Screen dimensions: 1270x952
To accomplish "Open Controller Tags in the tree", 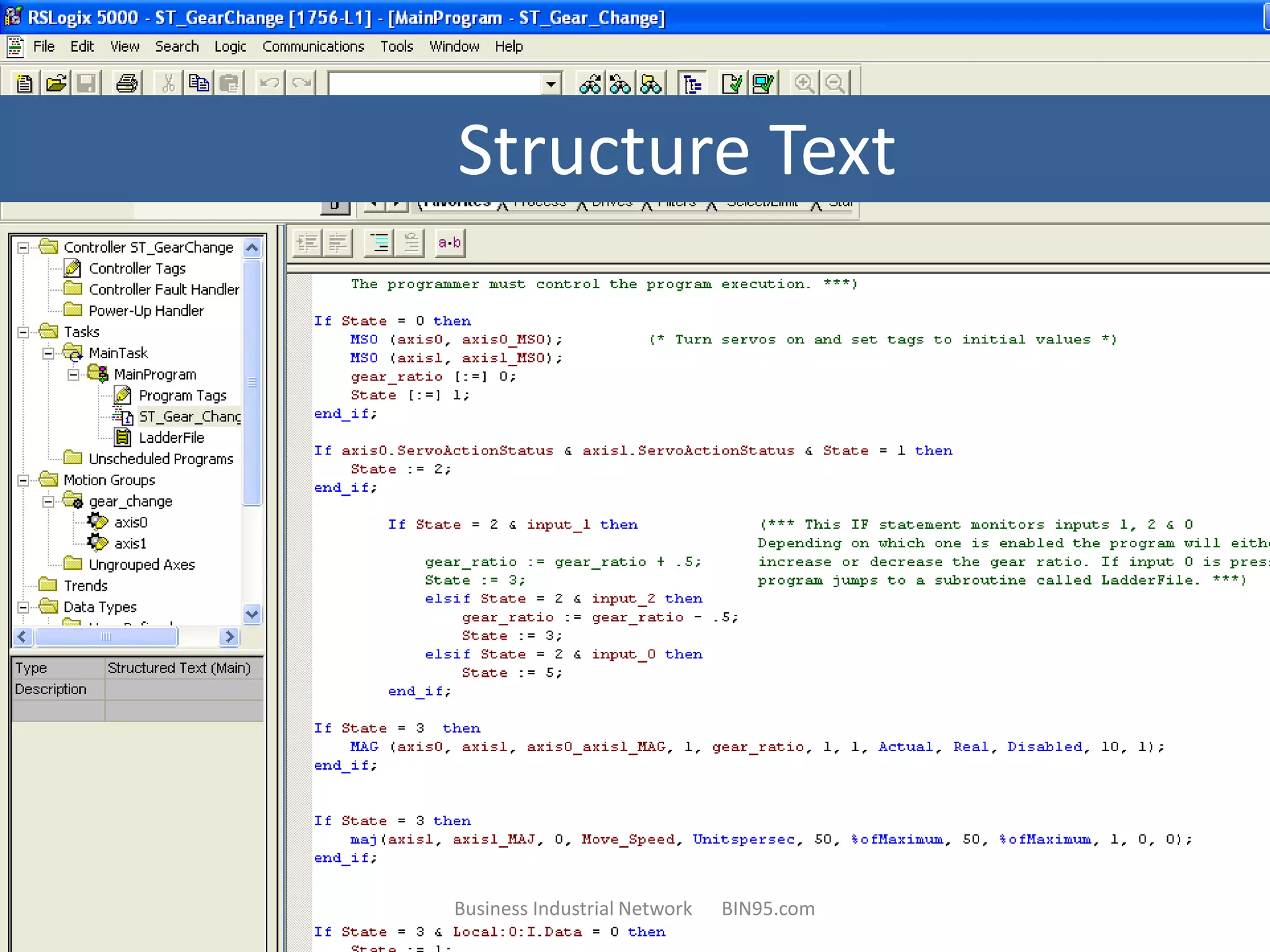I will (137, 268).
